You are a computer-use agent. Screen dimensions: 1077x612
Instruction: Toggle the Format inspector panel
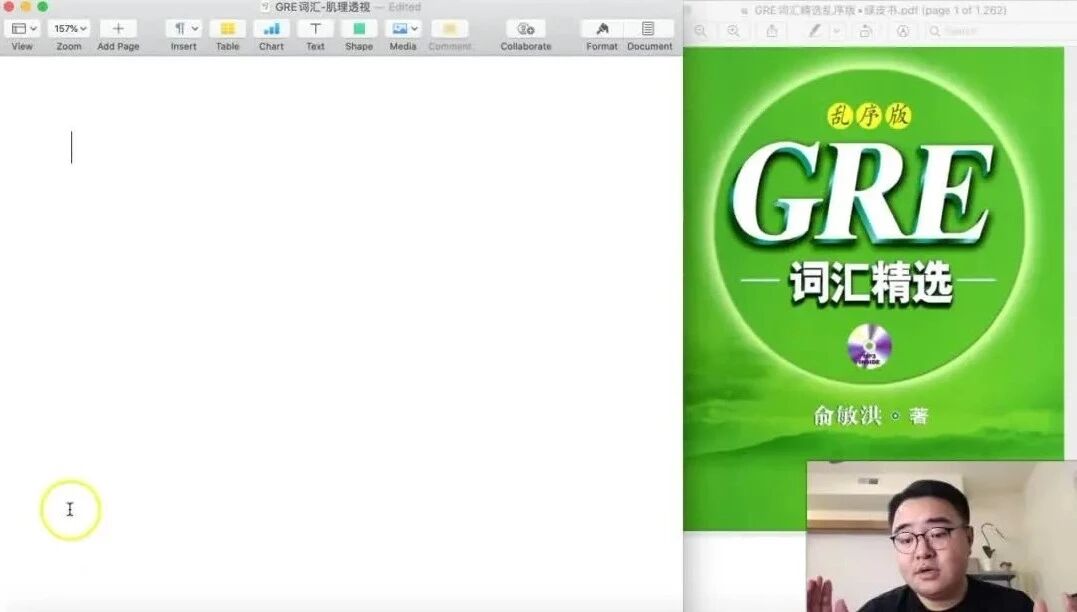click(x=602, y=29)
